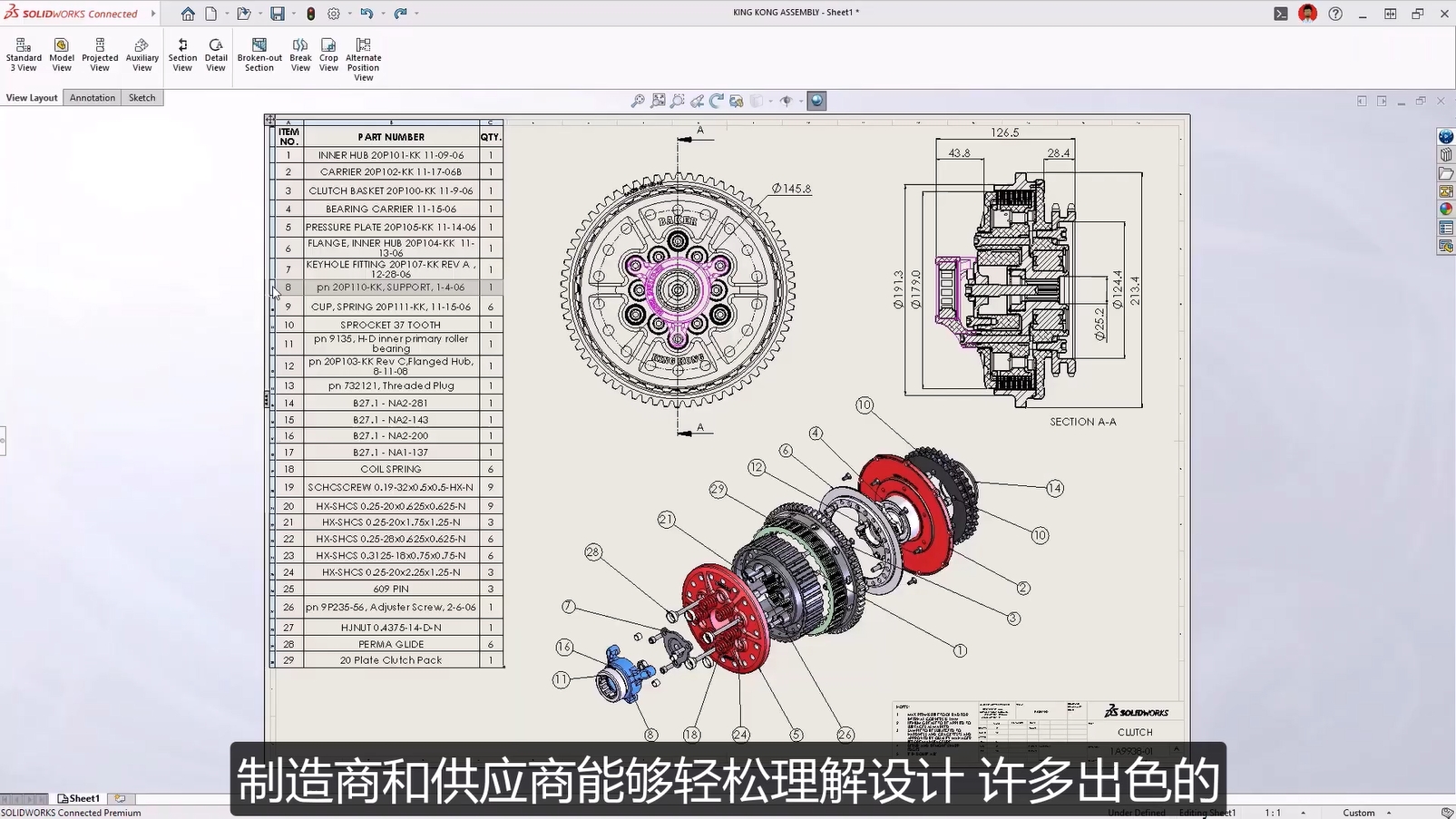Select the Crop View tool

(328, 54)
